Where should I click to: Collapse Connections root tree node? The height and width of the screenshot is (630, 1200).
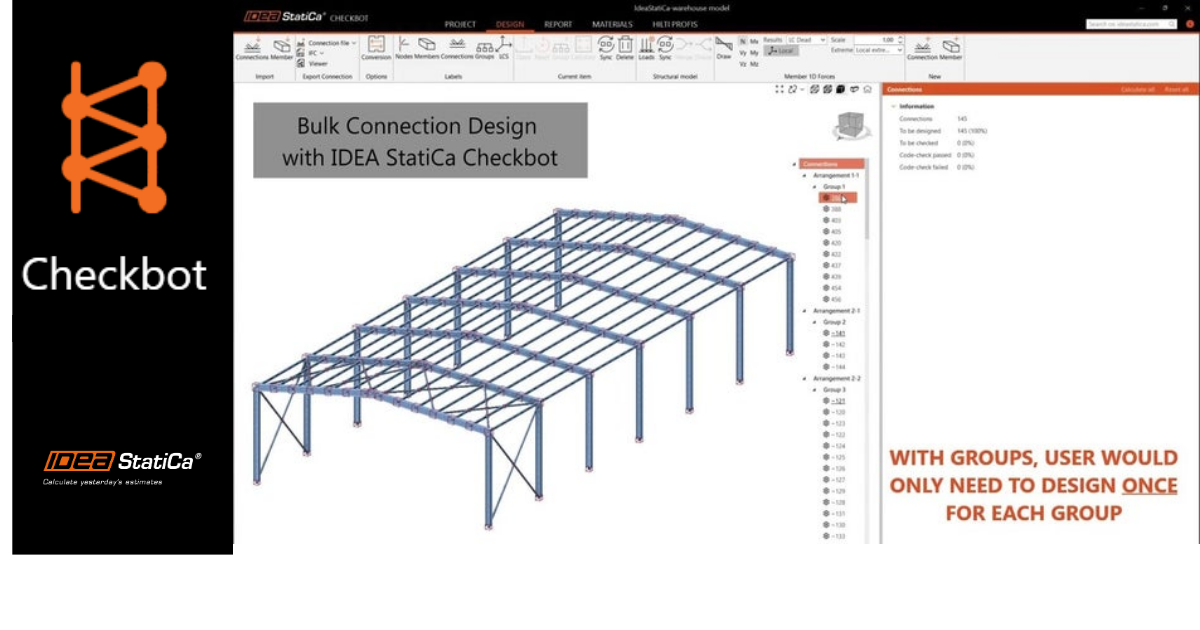[794, 164]
